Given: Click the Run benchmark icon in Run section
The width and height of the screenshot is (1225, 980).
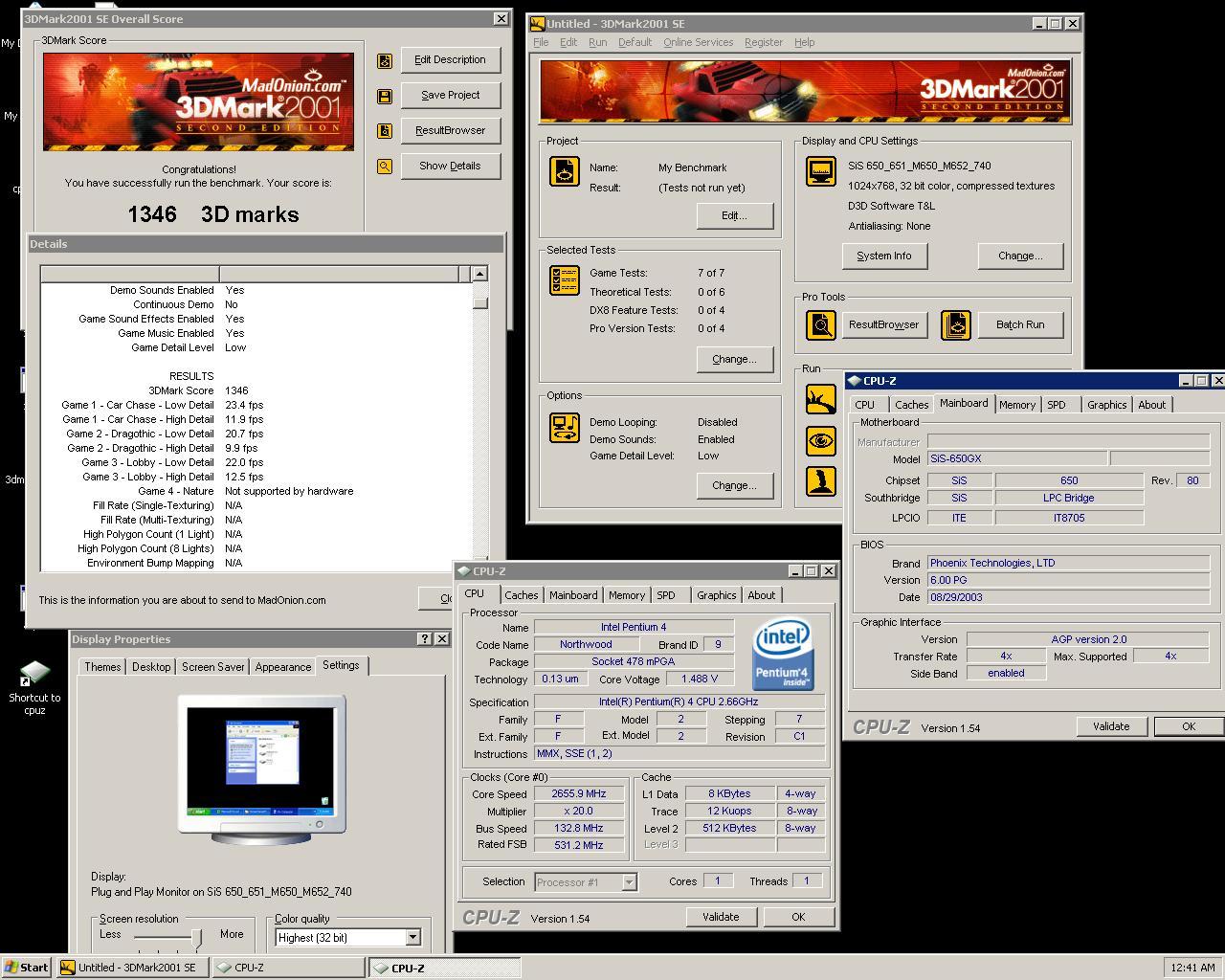Looking at the screenshot, I should click(x=821, y=399).
